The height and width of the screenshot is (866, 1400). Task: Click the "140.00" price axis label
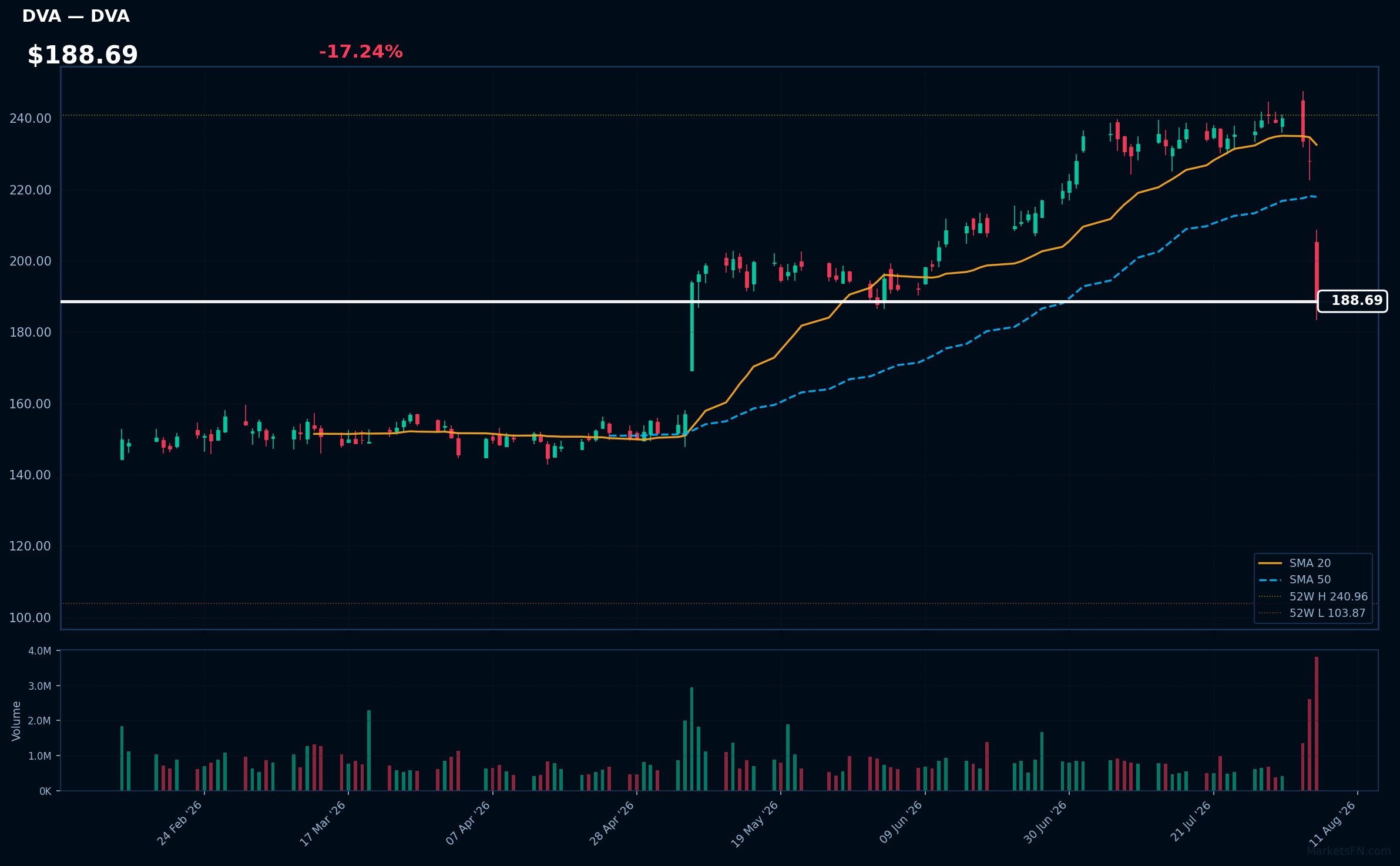tap(31, 475)
